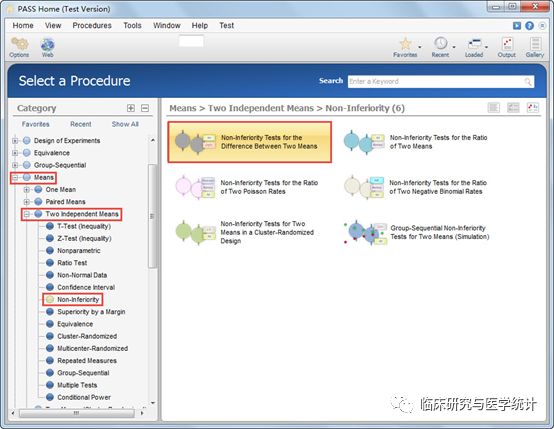The height and width of the screenshot is (429, 554).
Task: Open the Web globe icon
Action: tap(48, 47)
